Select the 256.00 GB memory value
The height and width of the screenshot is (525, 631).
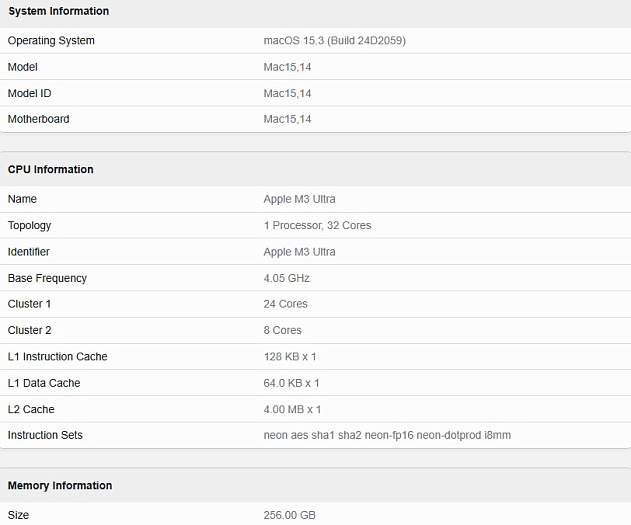click(x=289, y=515)
